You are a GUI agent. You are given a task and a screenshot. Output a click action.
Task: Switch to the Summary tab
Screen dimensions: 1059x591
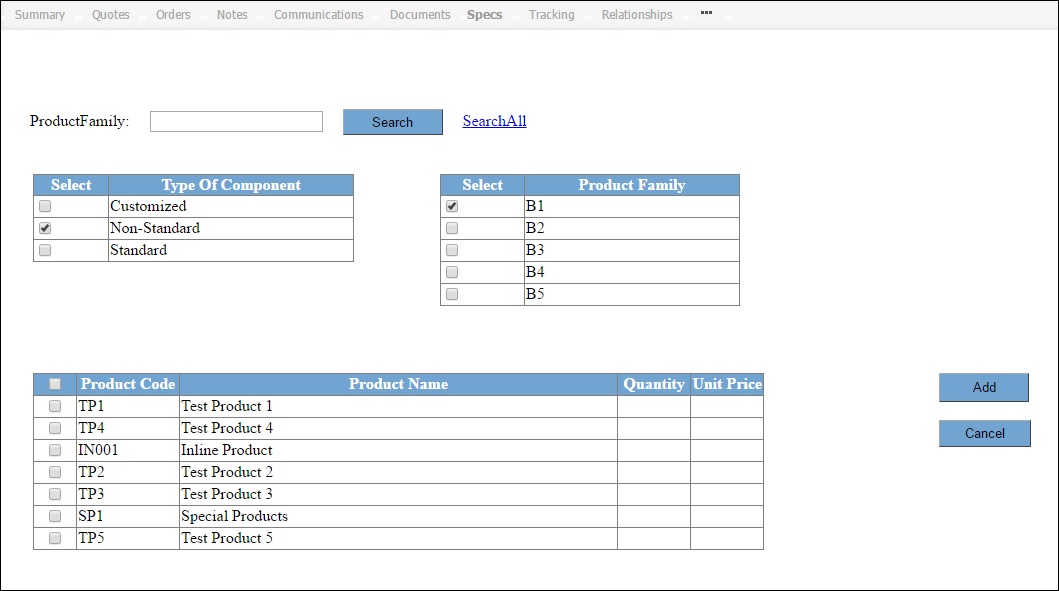pos(40,15)
